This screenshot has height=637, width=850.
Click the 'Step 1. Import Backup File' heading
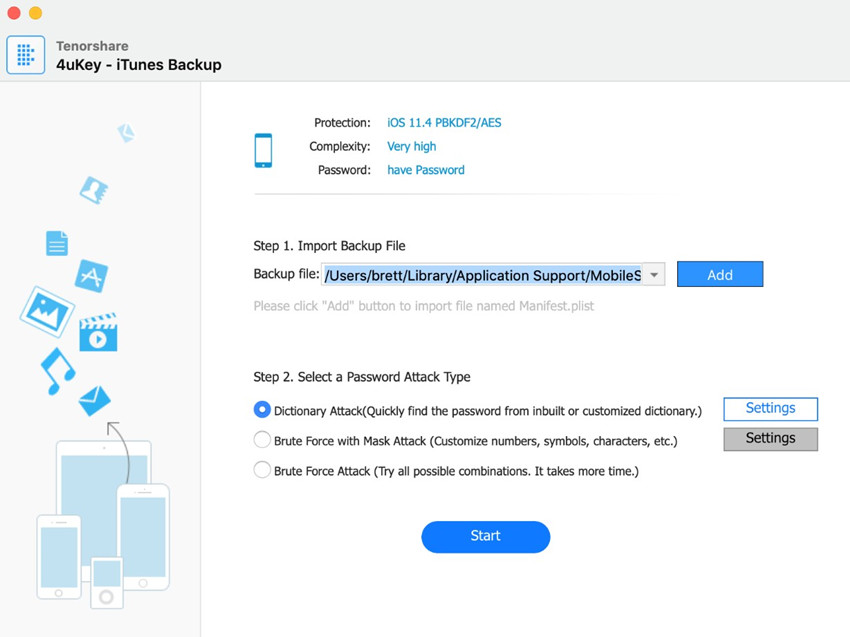click(329, 246)
